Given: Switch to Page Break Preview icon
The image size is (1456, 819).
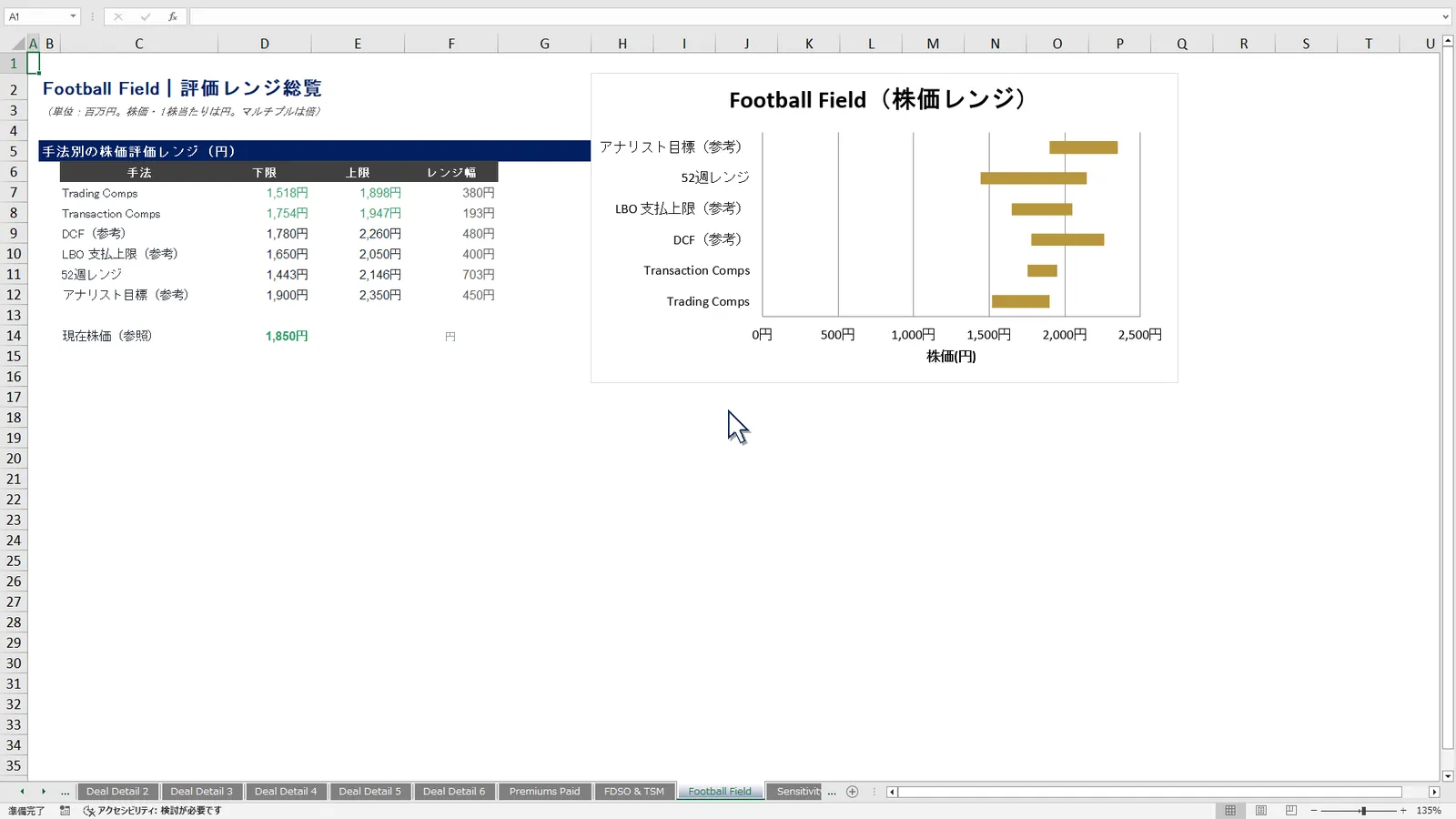Looking at the screenshot, I should (1290, 810).
